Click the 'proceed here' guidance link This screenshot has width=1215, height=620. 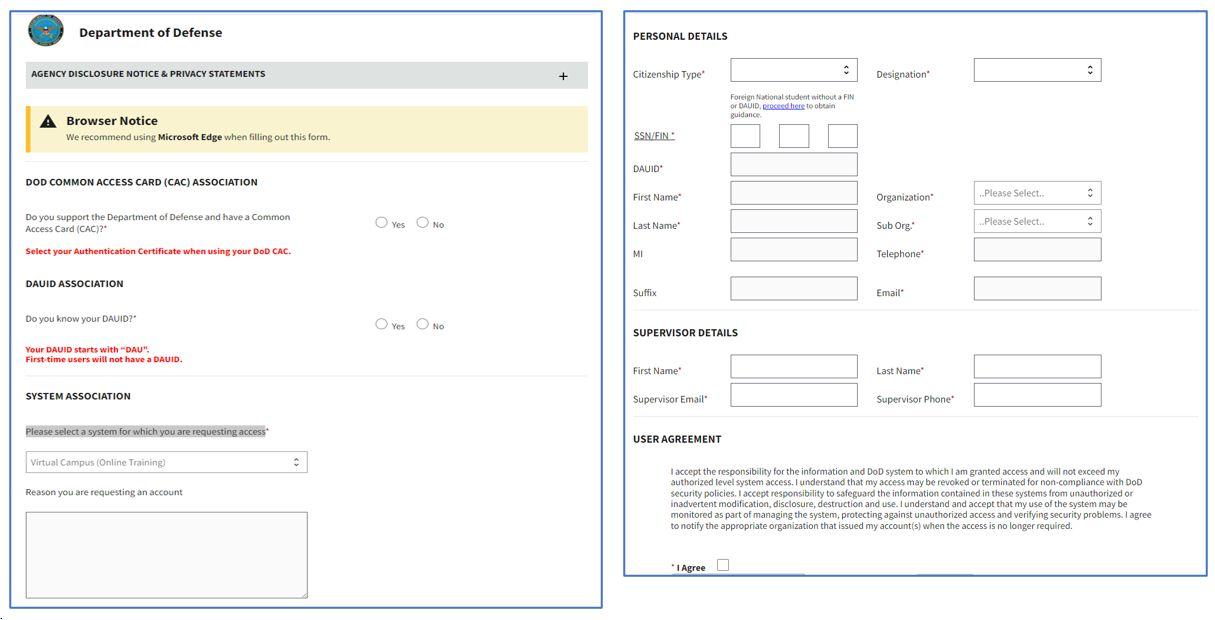[x=783, y=106]
